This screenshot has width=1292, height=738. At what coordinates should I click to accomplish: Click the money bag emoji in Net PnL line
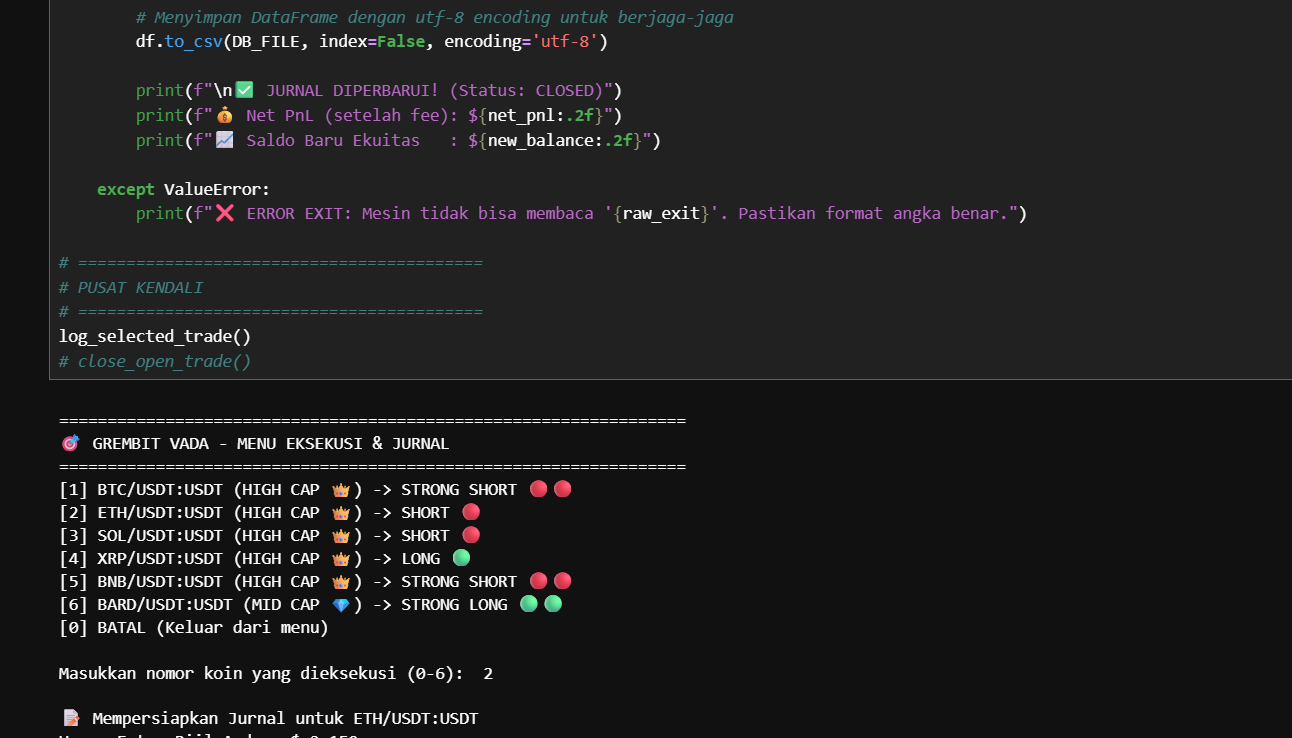coord(224,115)
